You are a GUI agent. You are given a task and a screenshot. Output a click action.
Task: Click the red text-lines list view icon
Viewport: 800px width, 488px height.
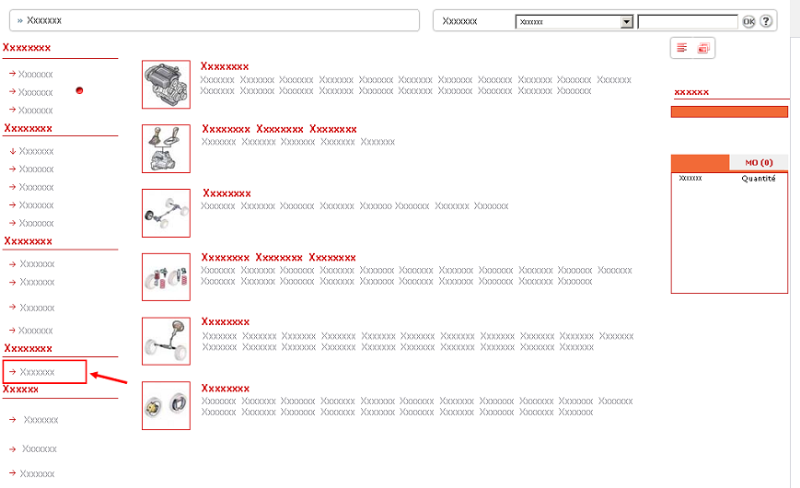coord(682,48)
